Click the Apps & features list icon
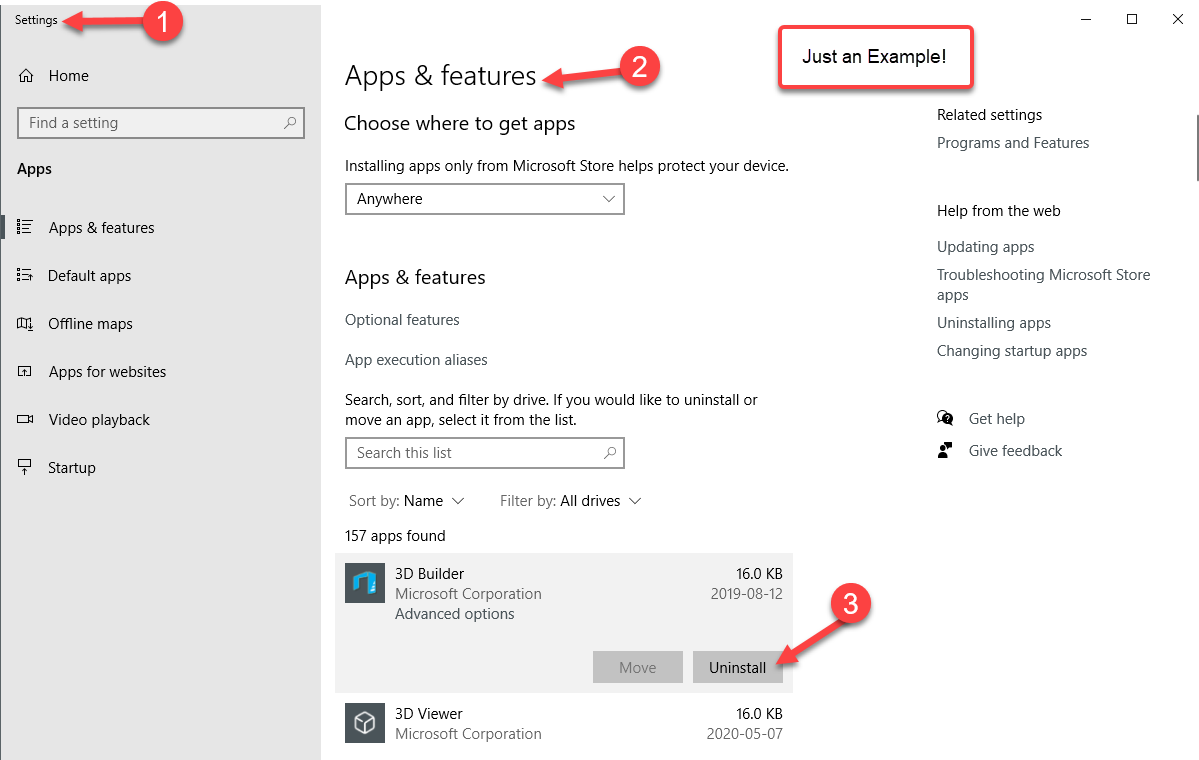Image resolution: width=1199 pixels, height=760 pixels. click(x=24, y=227)
